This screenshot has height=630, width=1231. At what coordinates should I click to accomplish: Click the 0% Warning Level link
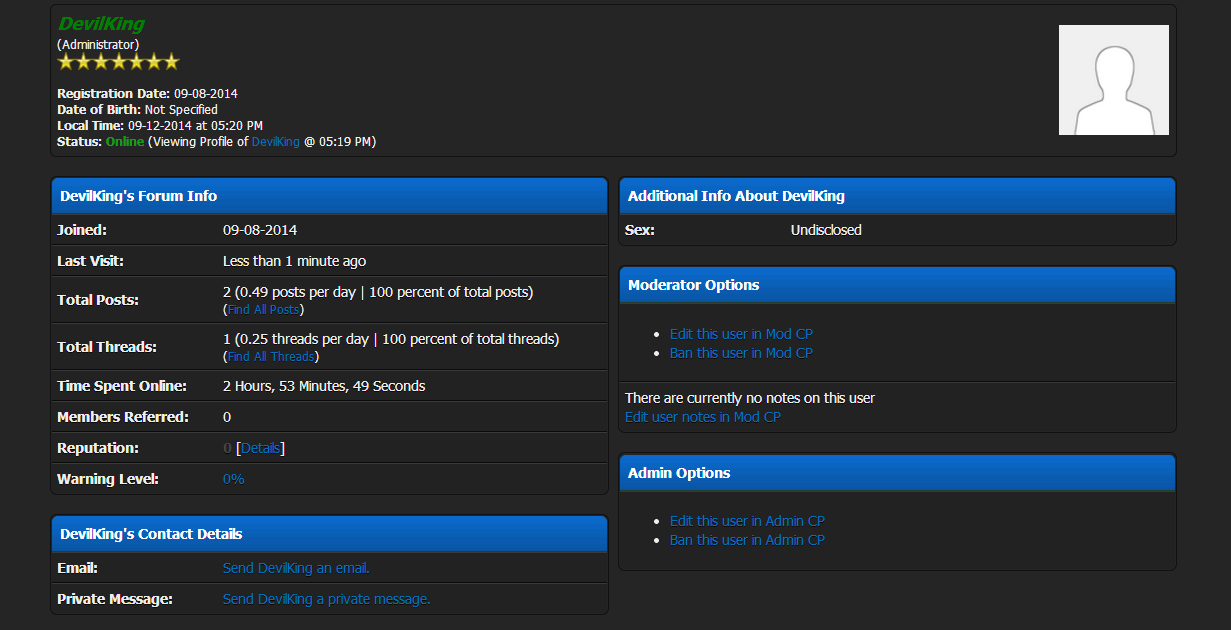[233, 479]
